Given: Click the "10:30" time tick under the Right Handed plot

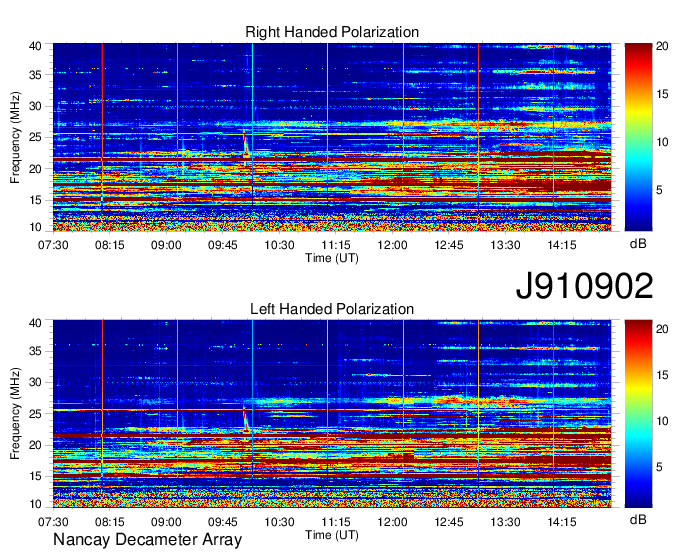Looking at the screenshot, I should click(279, 245).
